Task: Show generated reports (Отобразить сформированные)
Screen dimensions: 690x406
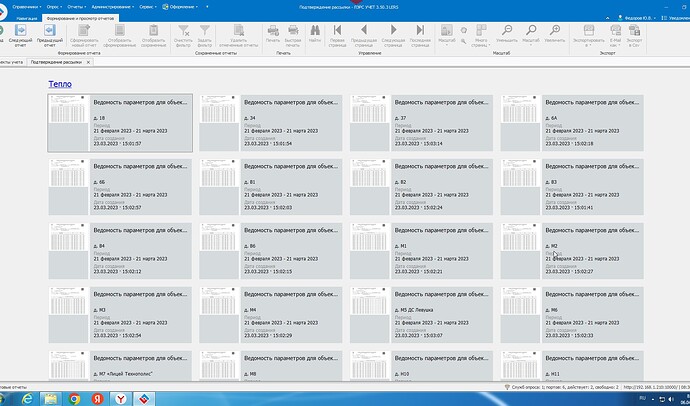Action: click(x=120, y=35)
